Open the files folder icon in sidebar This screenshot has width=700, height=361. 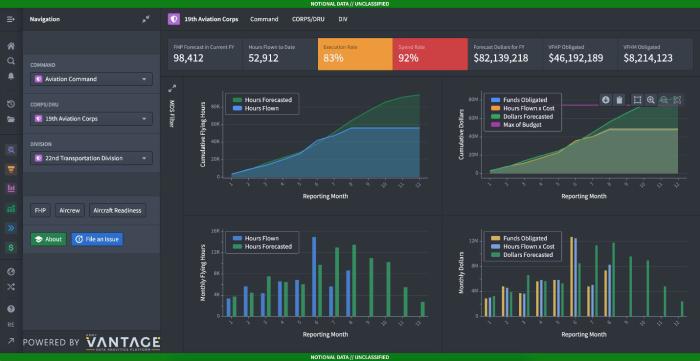point(11,119)
